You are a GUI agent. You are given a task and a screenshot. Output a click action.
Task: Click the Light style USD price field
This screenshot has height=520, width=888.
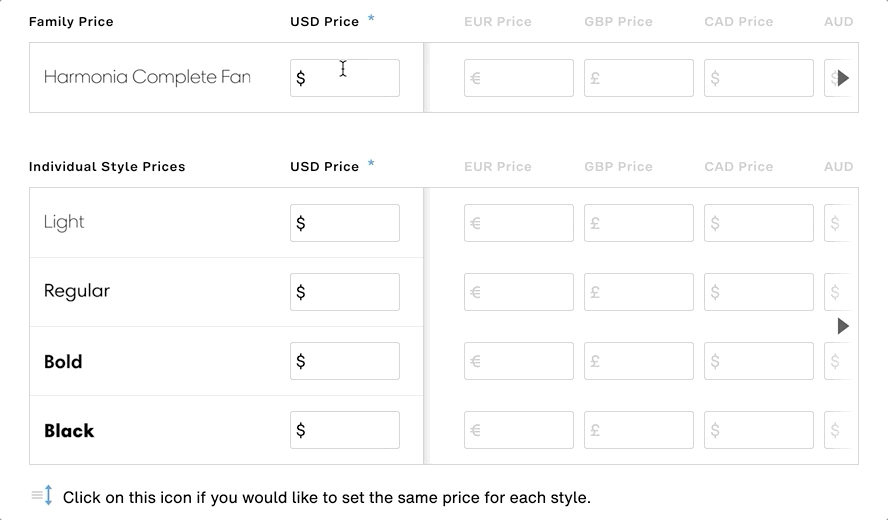click(345, 223)
